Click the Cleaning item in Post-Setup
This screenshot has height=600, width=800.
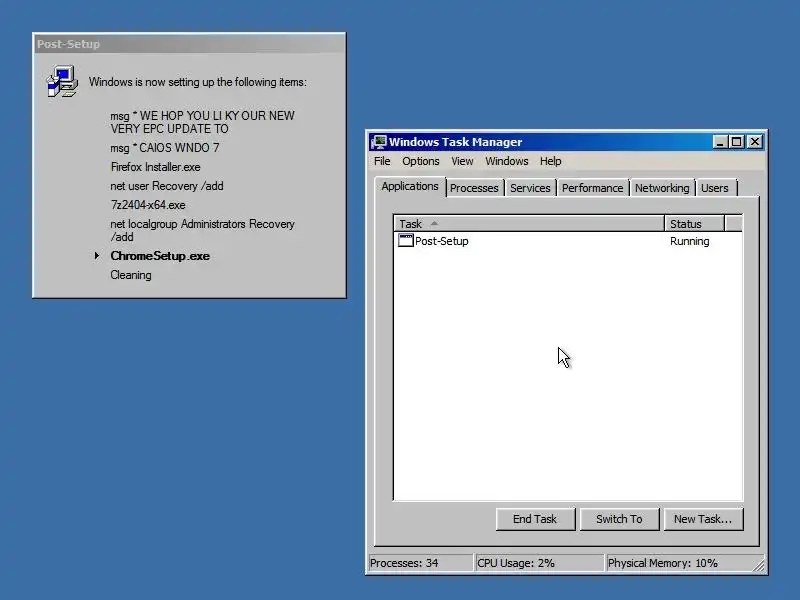(x=131, y=275)
